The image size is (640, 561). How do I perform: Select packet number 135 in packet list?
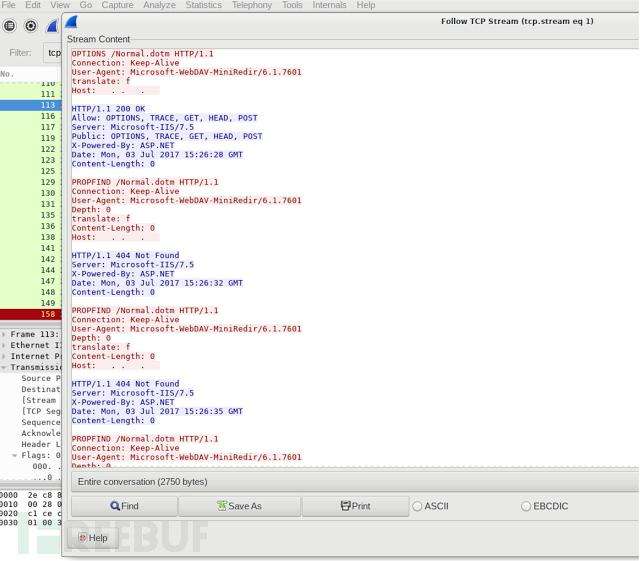pyautogui.click(x=31, y=215)
